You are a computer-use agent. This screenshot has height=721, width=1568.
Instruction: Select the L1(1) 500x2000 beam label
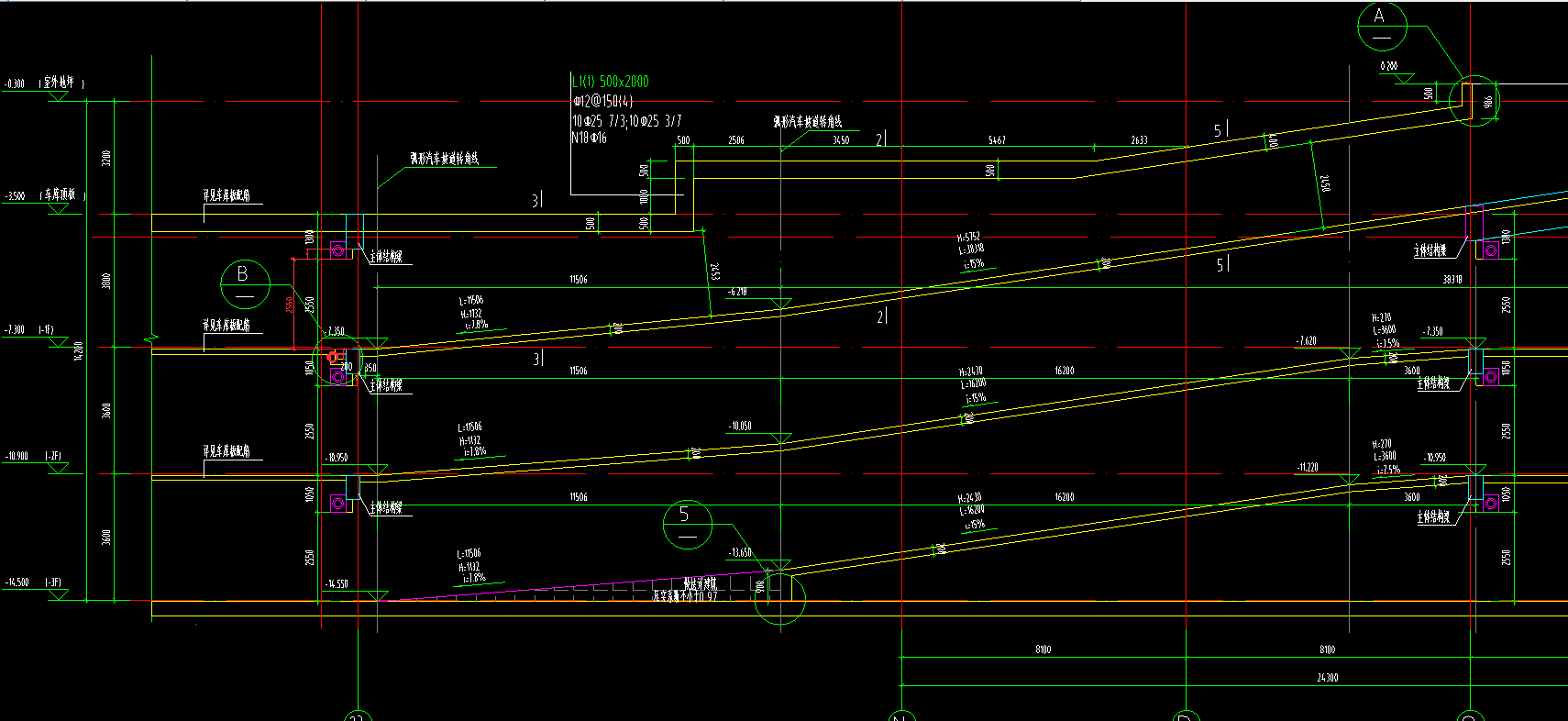point(611,82)
